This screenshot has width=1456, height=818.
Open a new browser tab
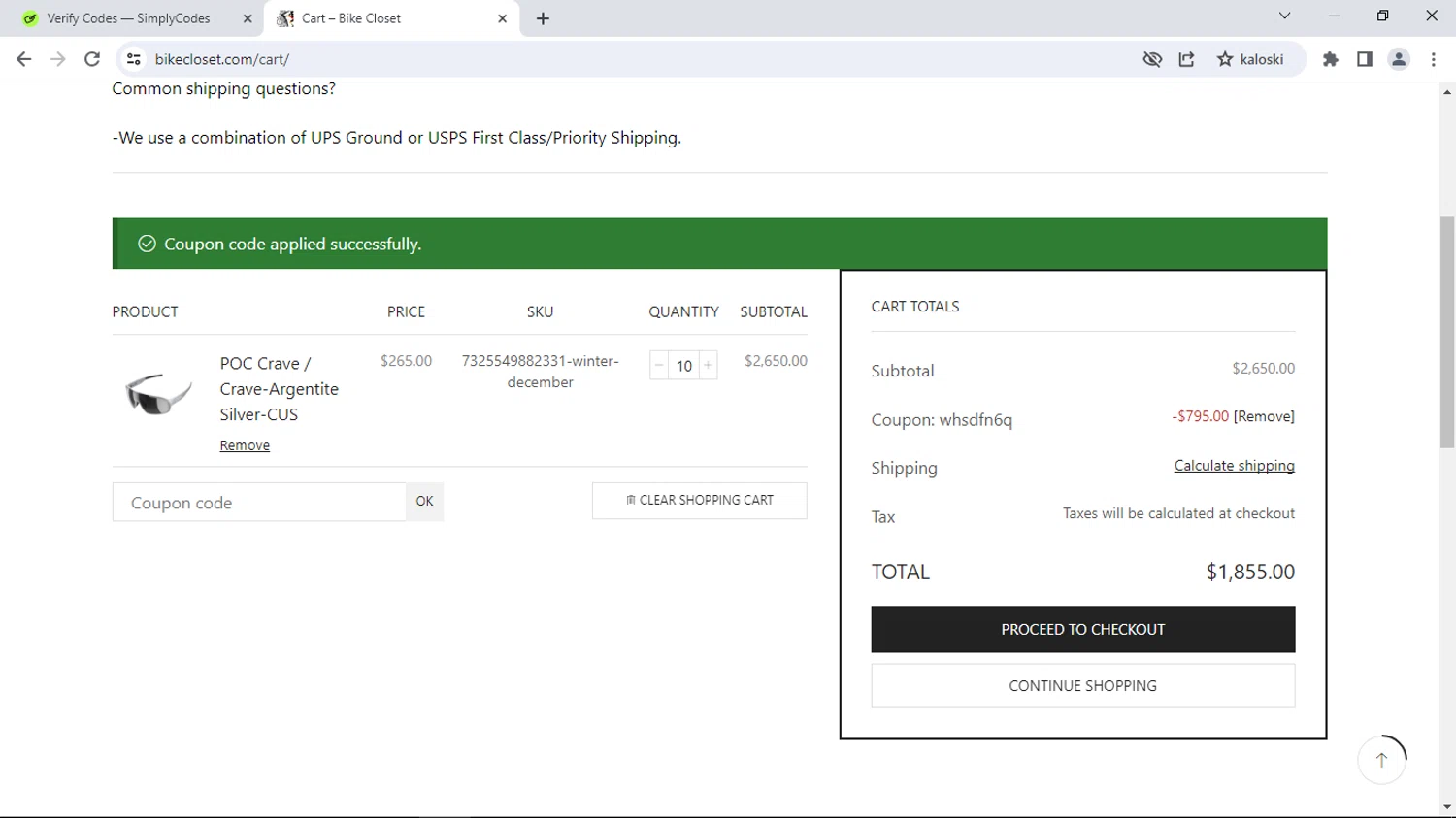(x=543, y=18)
